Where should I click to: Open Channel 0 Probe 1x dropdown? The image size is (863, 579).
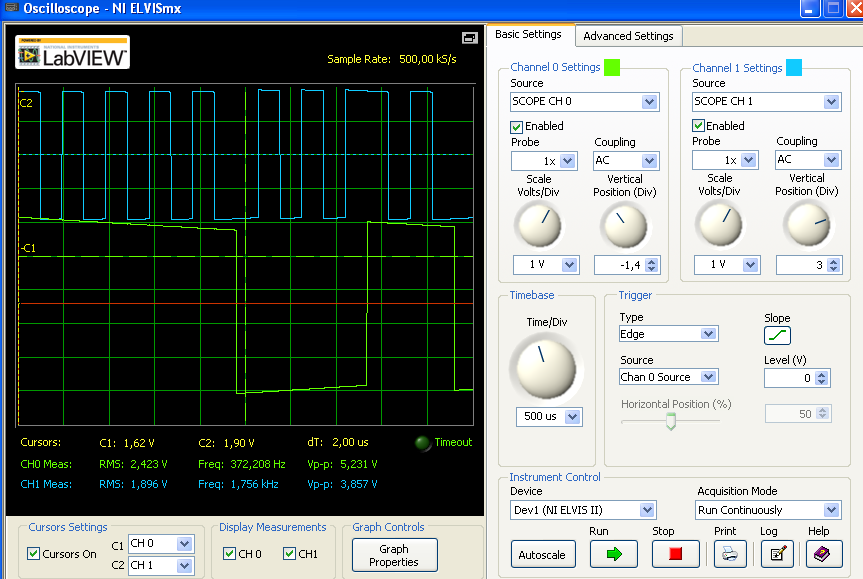point(544,161)
